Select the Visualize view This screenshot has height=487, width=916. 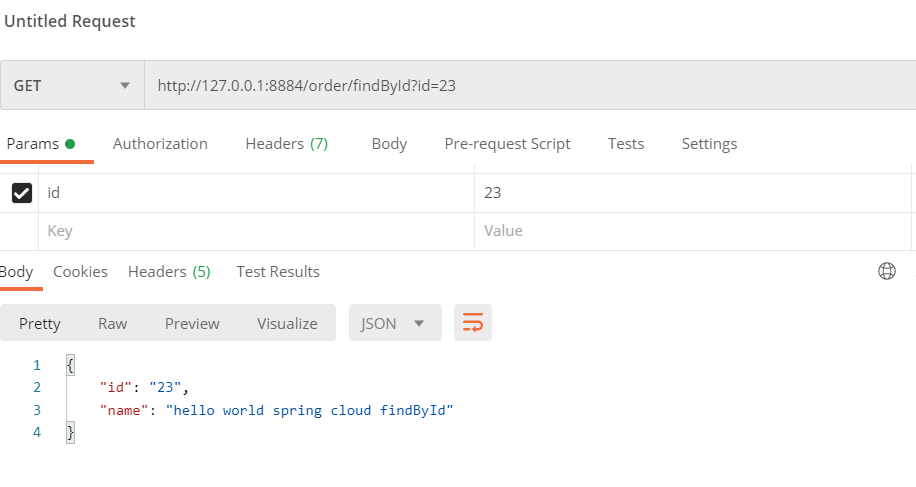[287, 323]
